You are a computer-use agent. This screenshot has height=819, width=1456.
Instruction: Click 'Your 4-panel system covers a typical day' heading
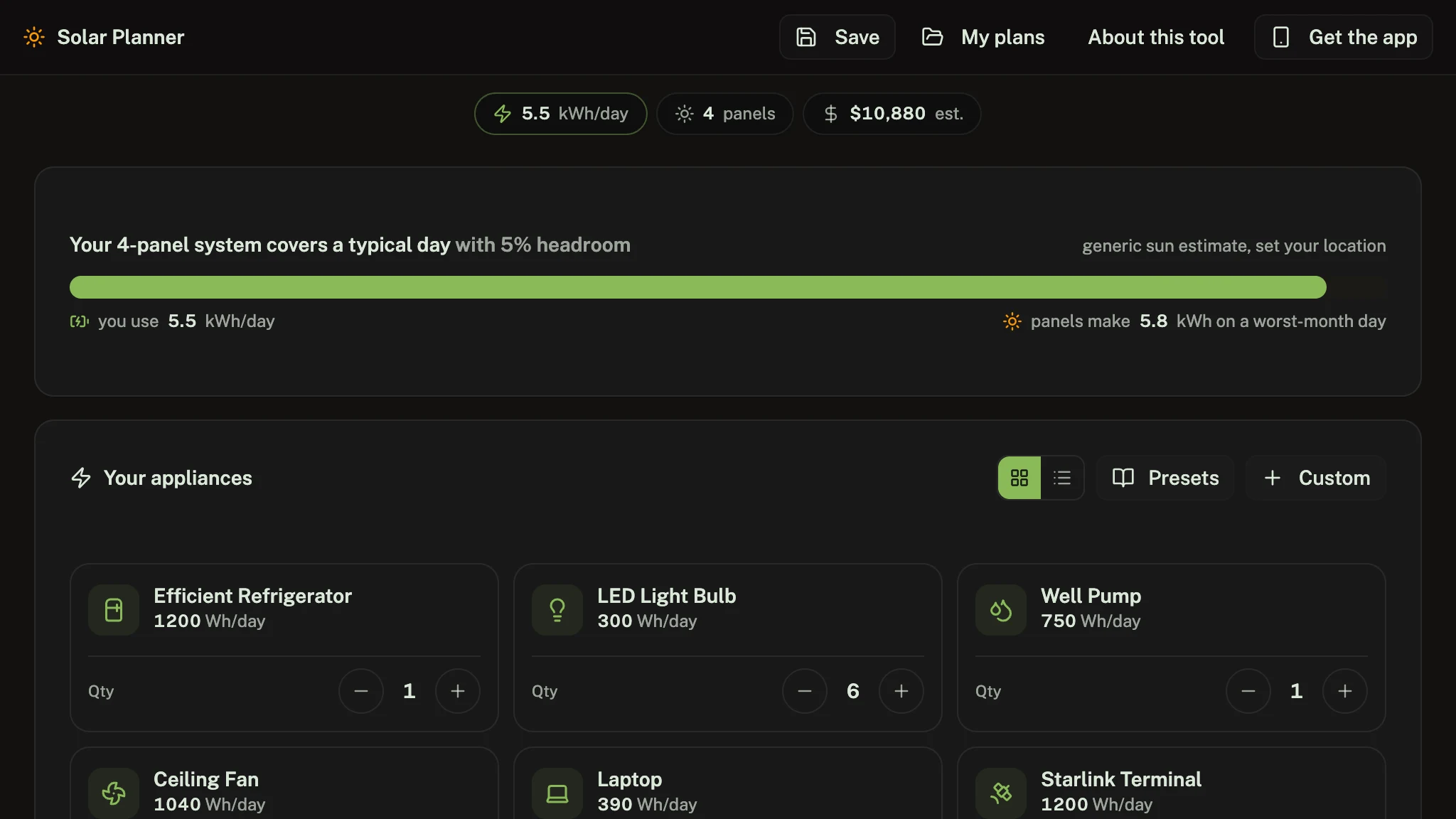coord(260,245)
